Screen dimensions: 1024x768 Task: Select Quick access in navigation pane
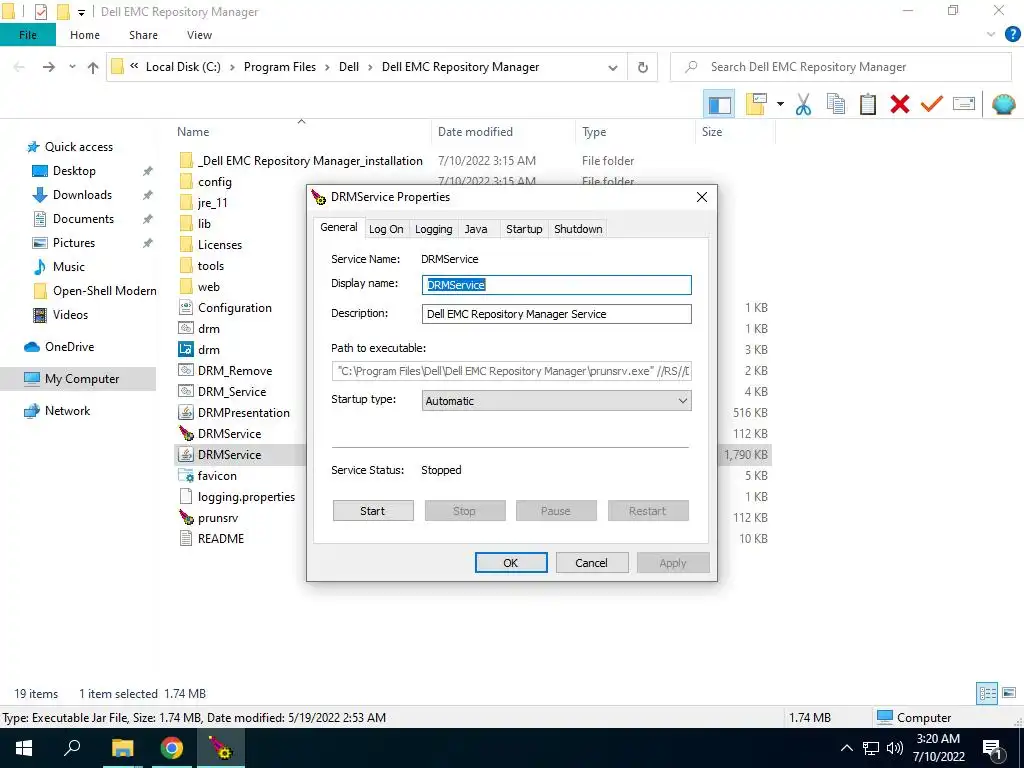(x=78, y=147)
